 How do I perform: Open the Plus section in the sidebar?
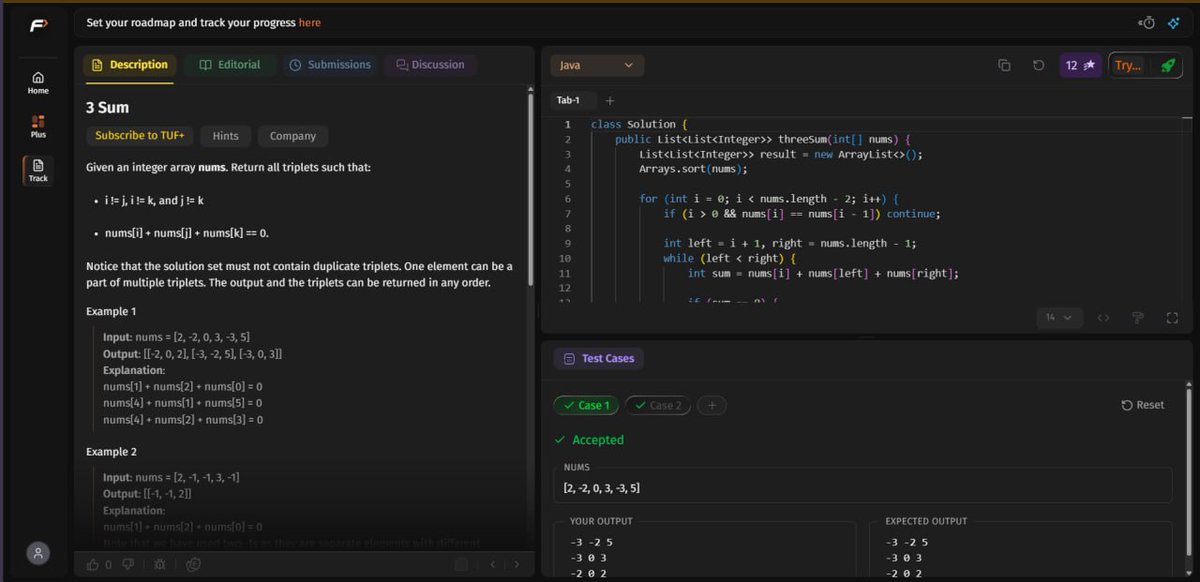coord(38,126)
